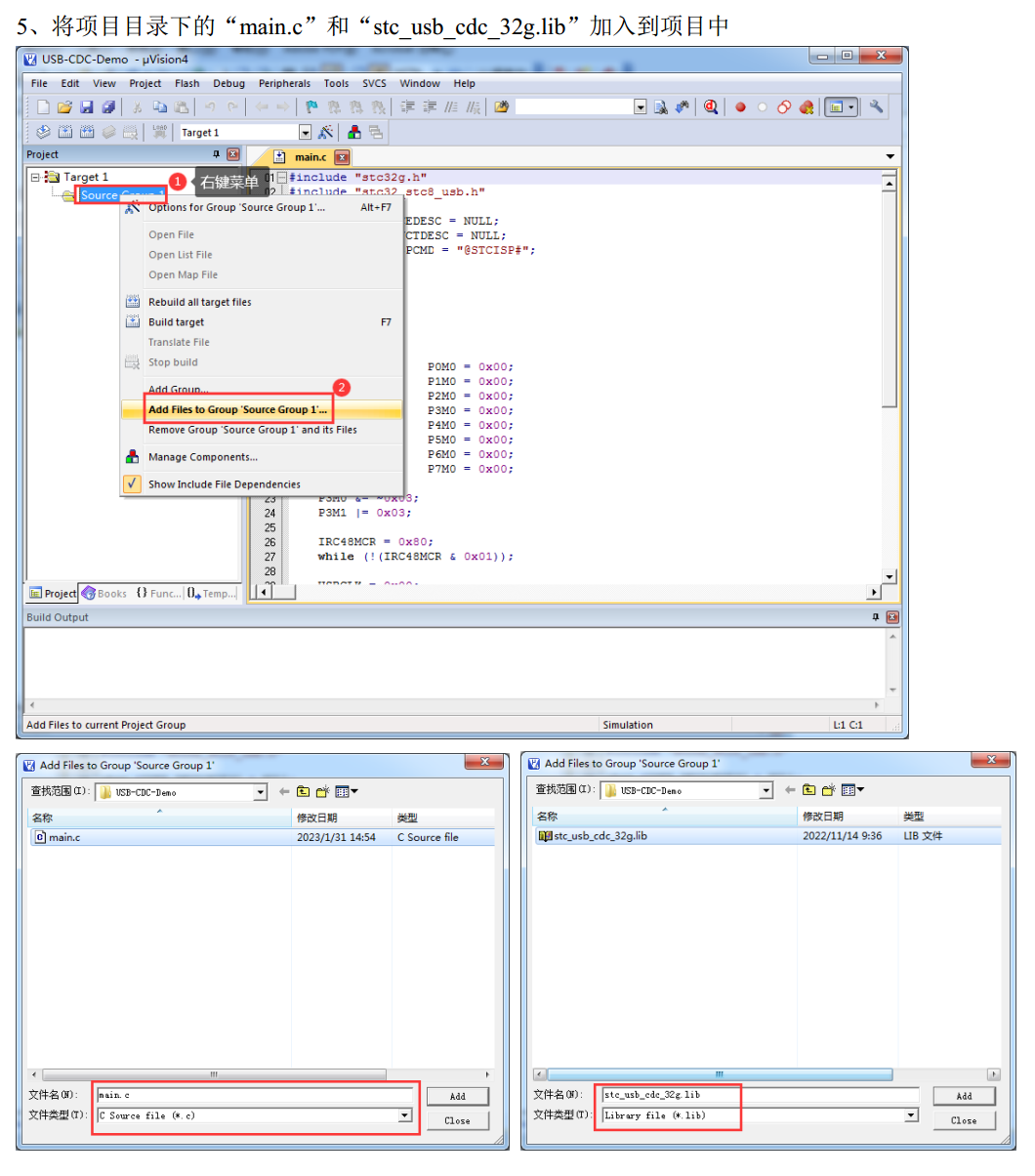This screenshot has width=1035, height=1176.
Task: Open the File menu
Action: (x=39, y=83)
